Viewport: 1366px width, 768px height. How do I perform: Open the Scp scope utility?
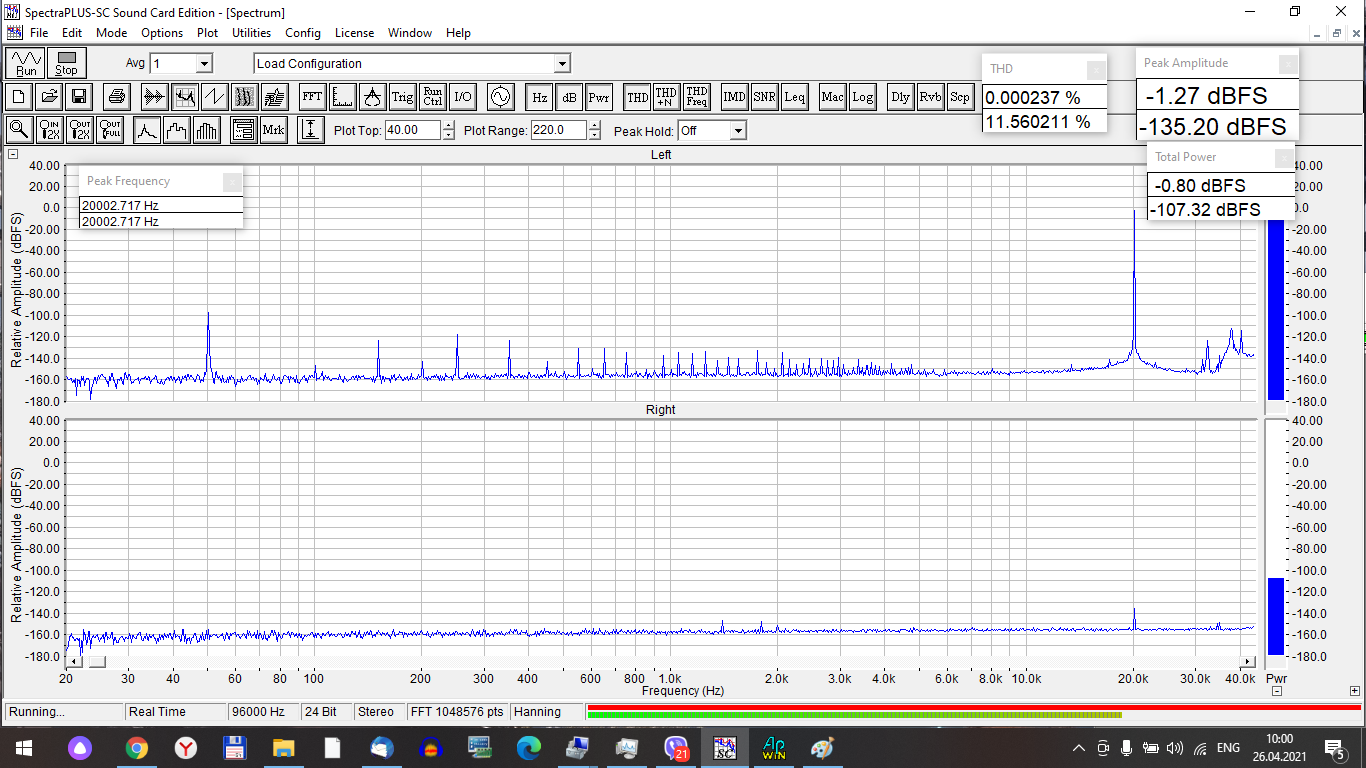960,97
